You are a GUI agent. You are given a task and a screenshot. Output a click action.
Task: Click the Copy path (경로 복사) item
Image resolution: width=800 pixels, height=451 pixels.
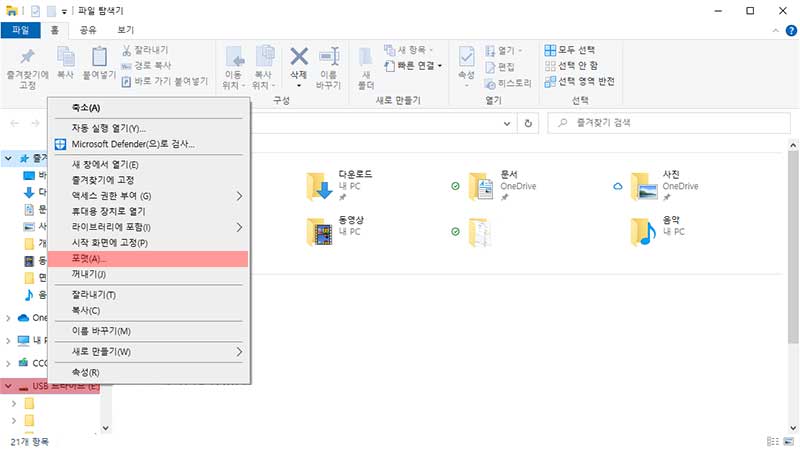coord(146,65)
